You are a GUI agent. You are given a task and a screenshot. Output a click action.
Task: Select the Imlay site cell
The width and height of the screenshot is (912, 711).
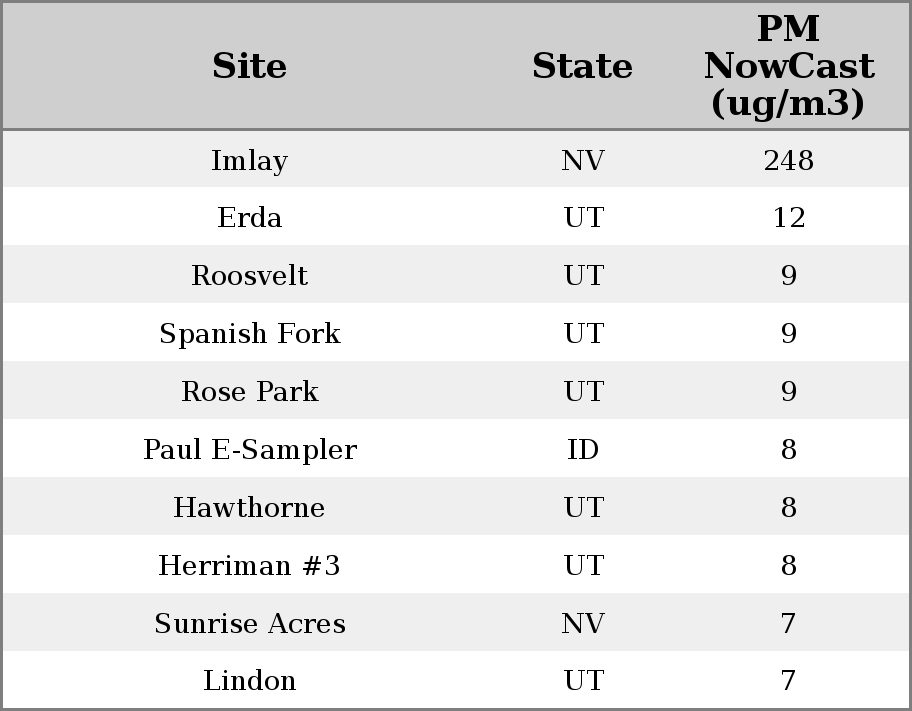249,160
